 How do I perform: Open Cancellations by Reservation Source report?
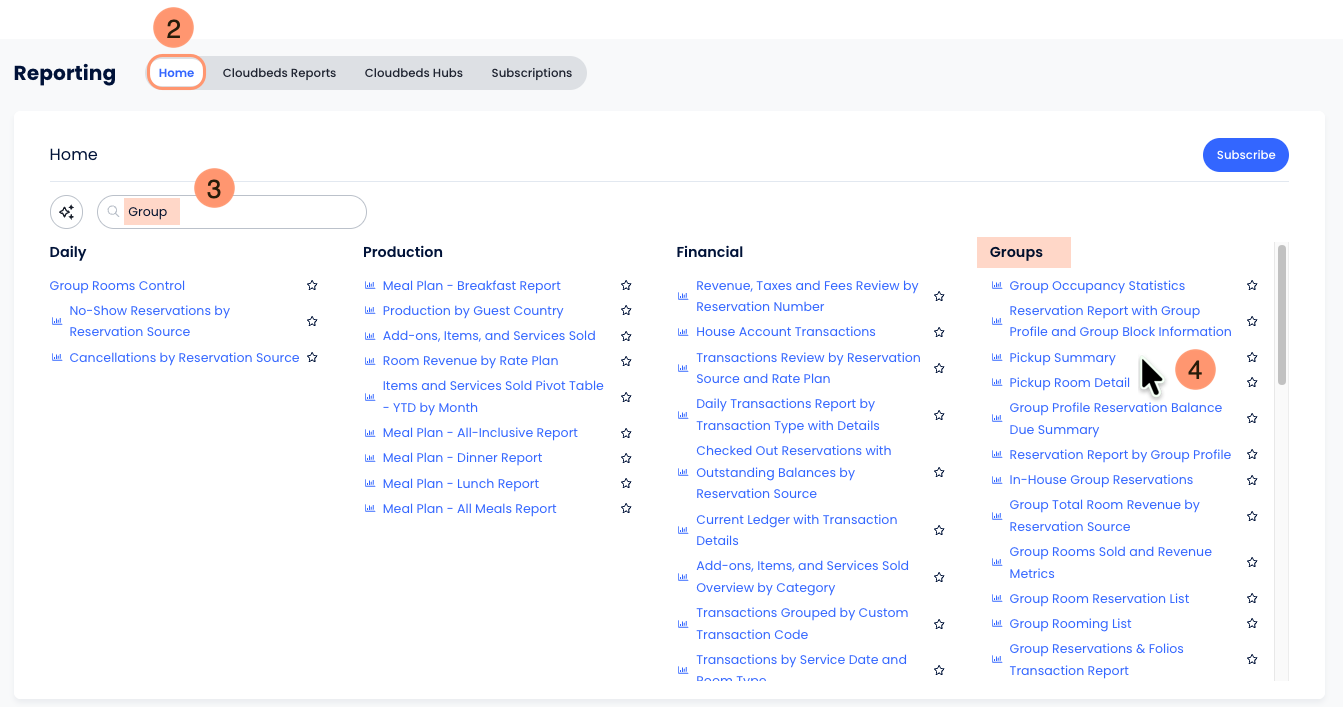click(x=184, y=358)
